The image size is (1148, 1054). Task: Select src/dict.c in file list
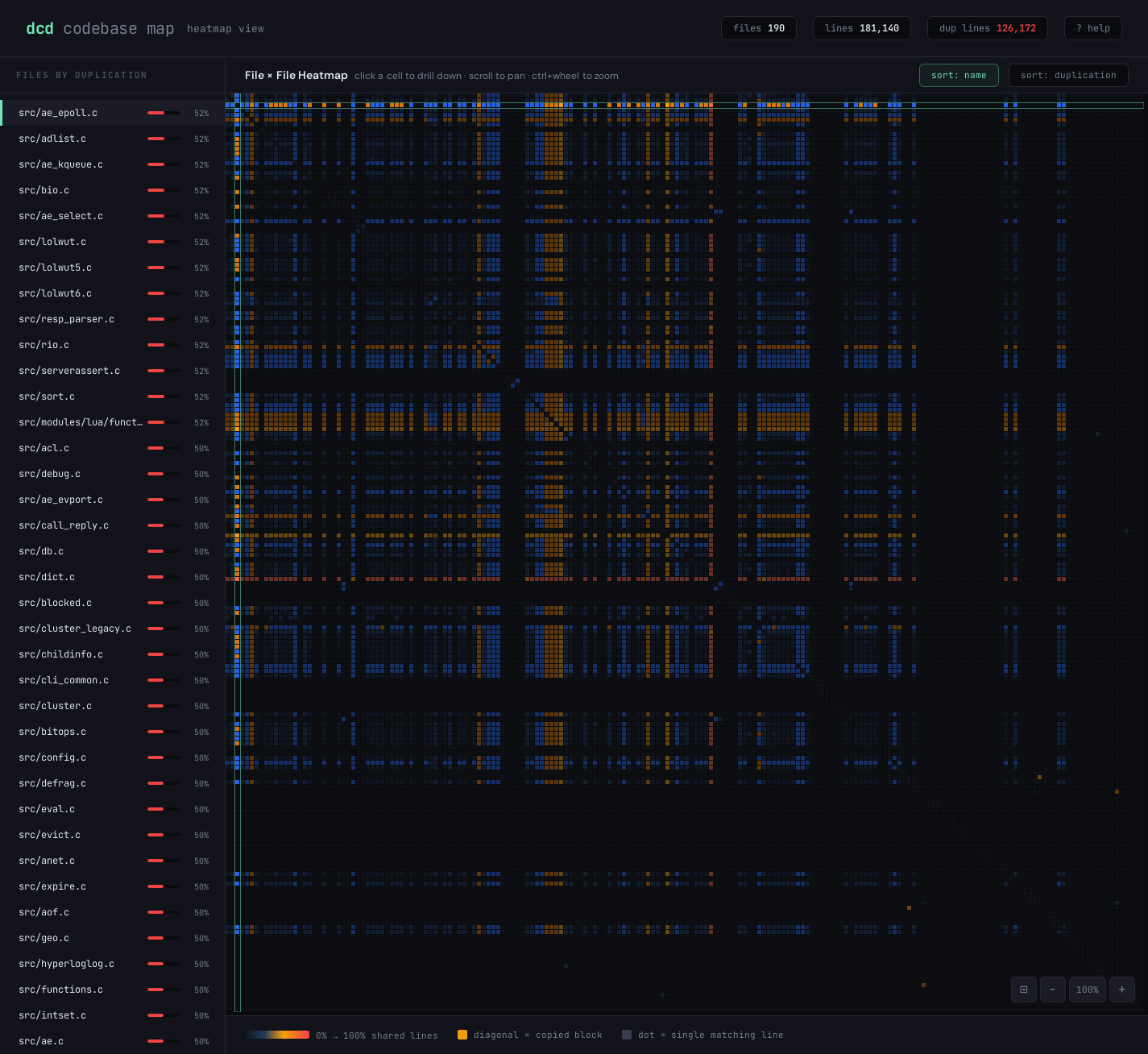coord(113,577)
